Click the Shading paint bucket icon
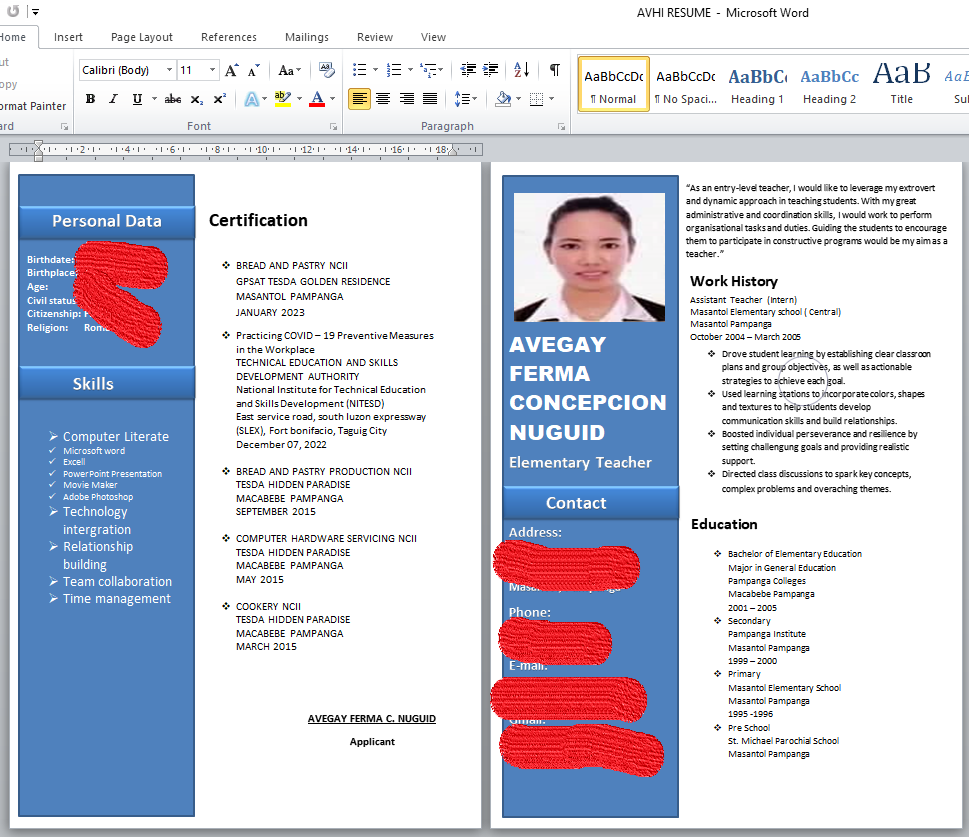Screen dimensions: 969x837 (x=503, y=99)
